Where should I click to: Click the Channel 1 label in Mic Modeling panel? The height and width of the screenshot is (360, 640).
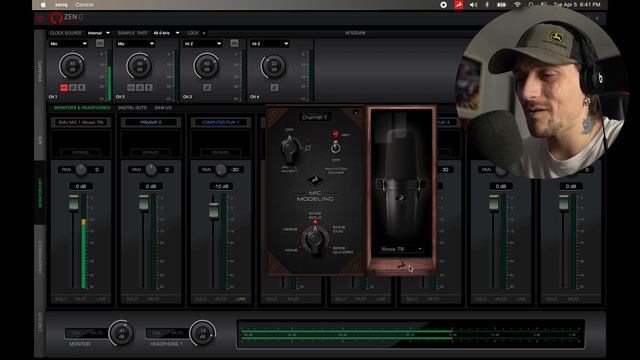tap(314, 117)
